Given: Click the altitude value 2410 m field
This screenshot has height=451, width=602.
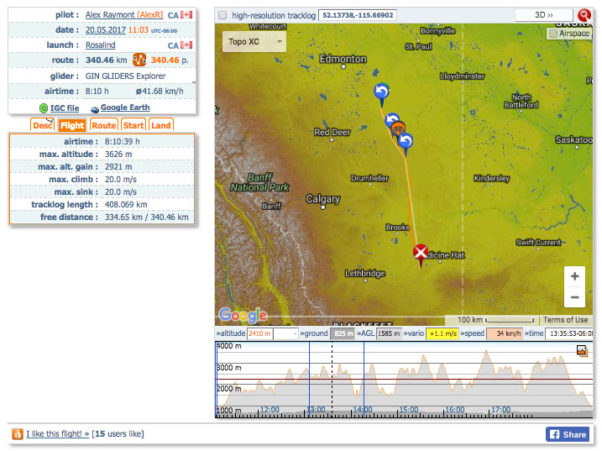Looking at the screenshot, I should [260, 334].
